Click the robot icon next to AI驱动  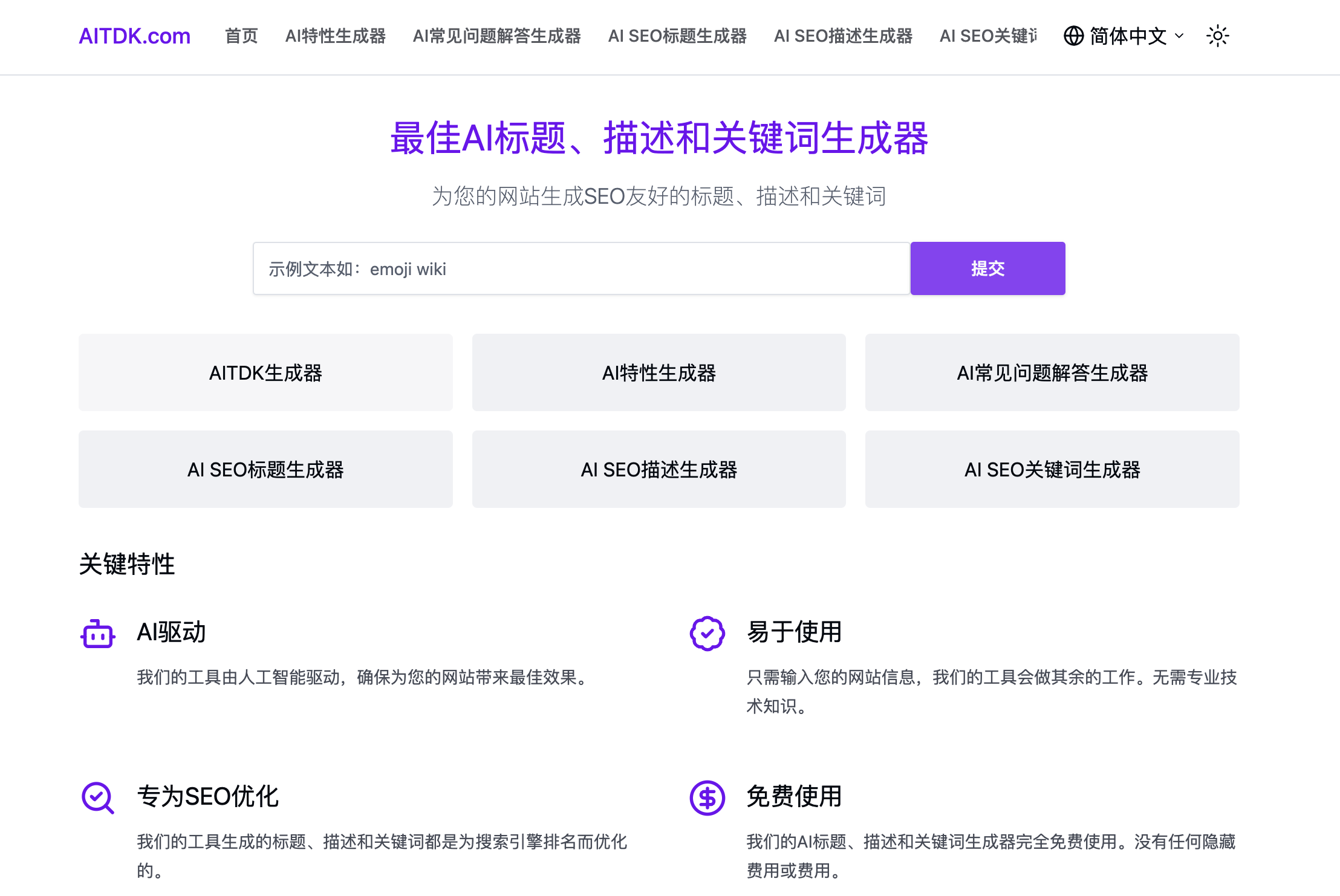97,634
